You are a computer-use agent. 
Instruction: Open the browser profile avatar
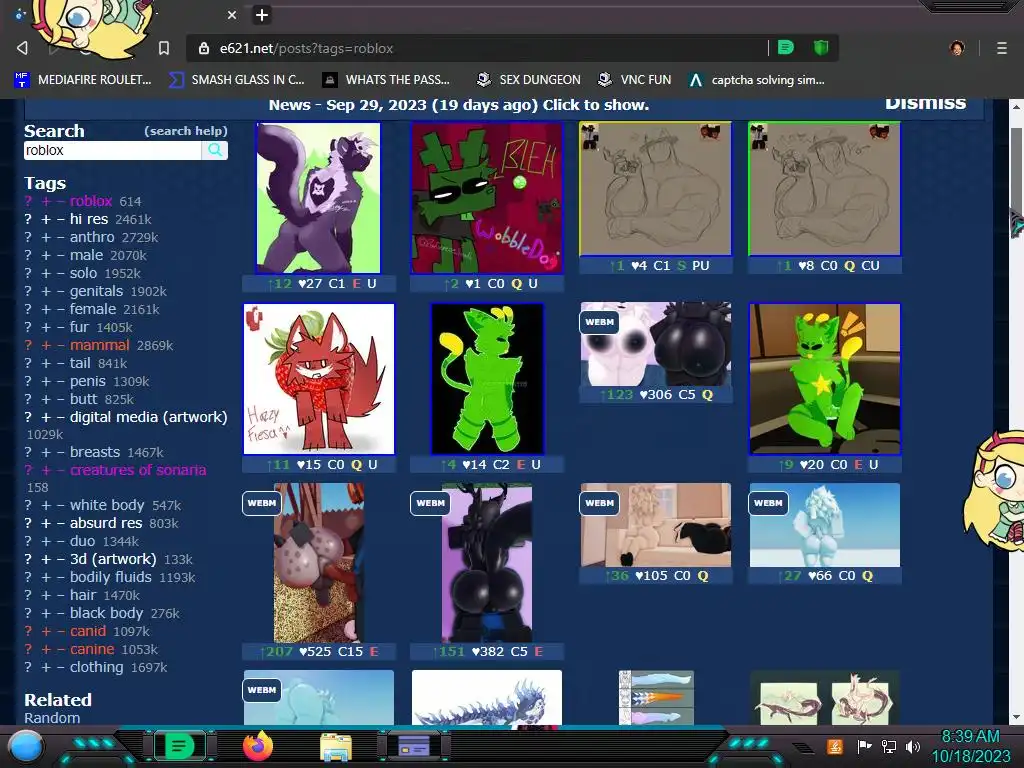(957, 48)
